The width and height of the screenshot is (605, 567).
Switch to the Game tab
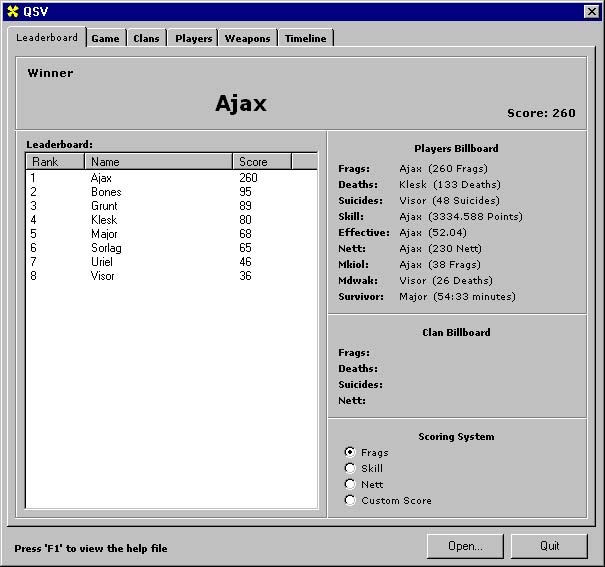tap(105, 38)
